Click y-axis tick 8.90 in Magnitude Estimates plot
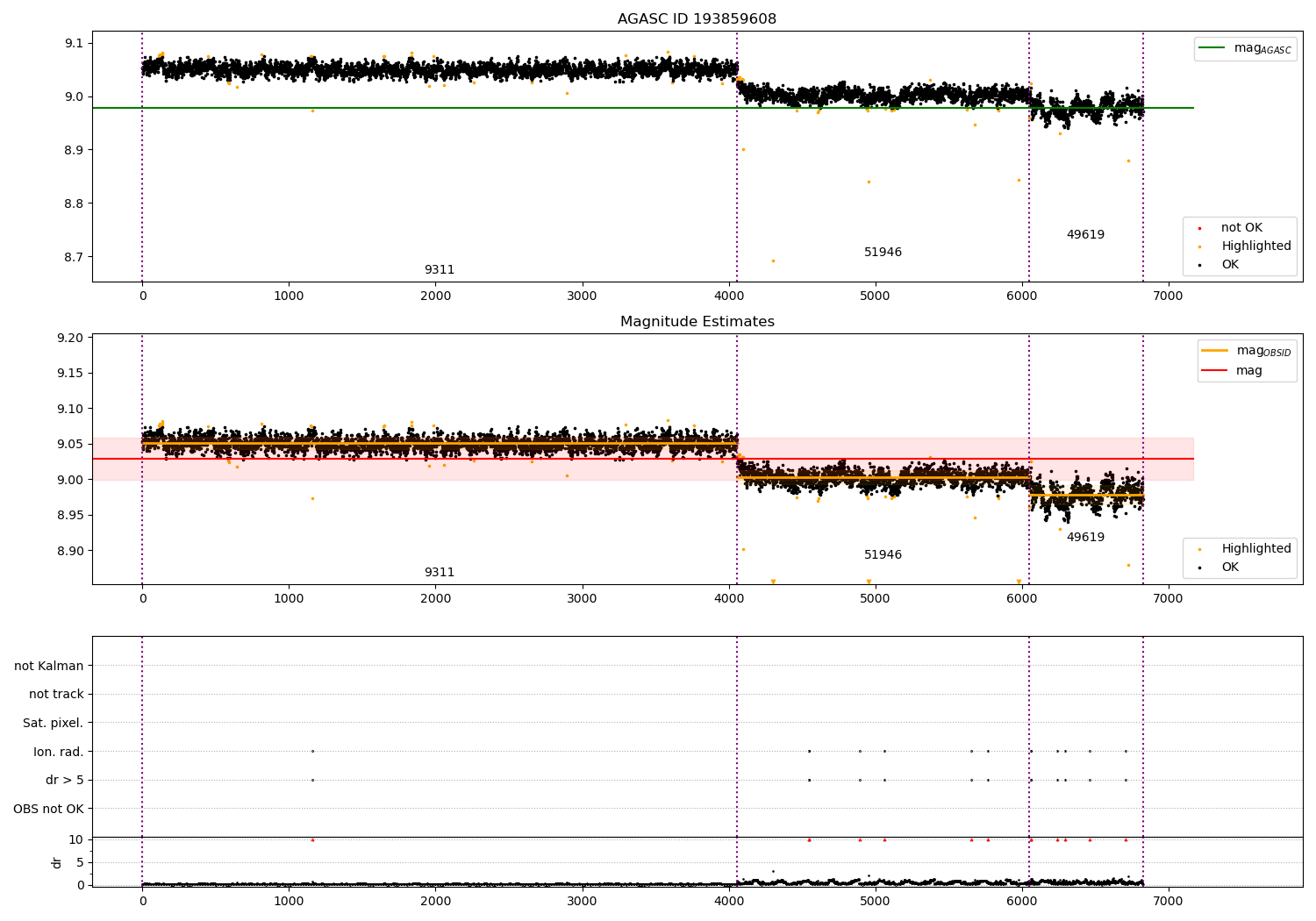 point(70,552)
